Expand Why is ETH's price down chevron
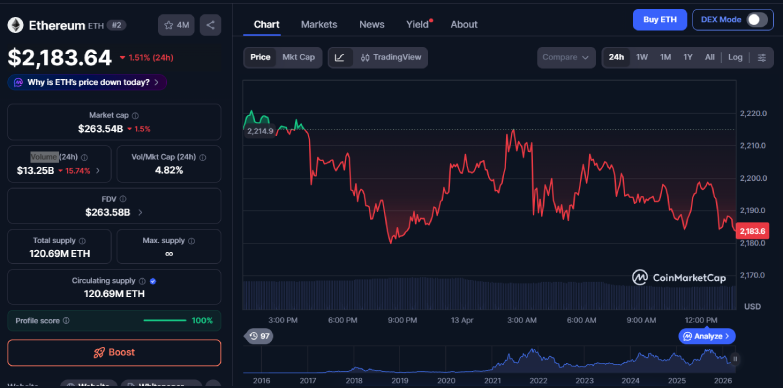 coord(157,82)
